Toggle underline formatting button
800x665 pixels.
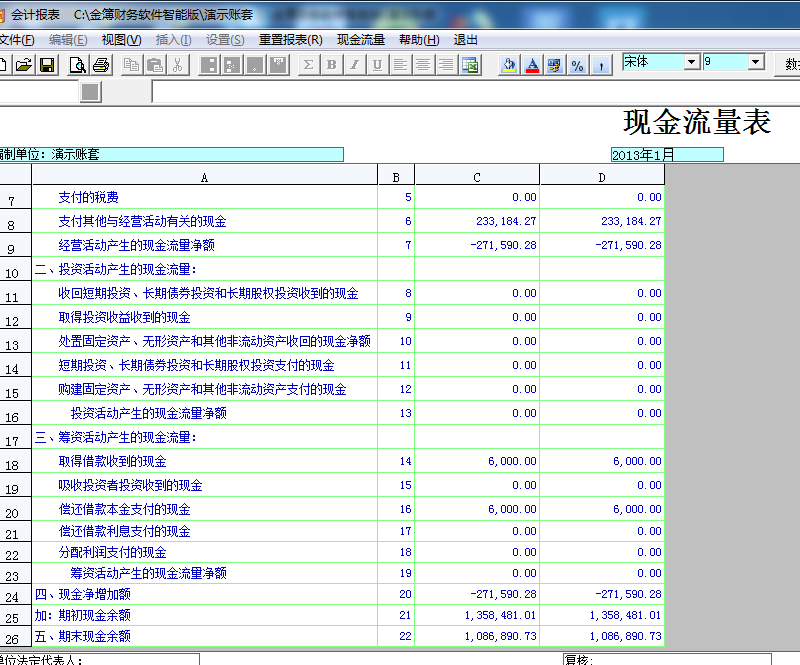(x=377, y=65)
